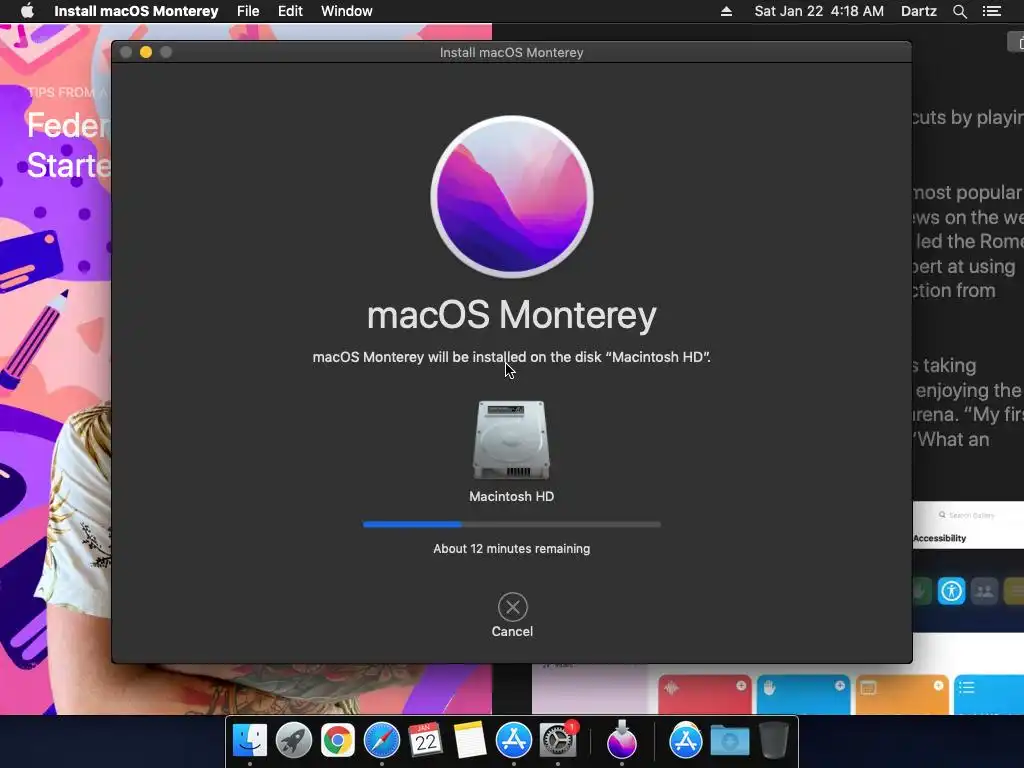Image resolution: width=1024 pixels, height=768 pixels.
Task: Click the macOS Monterey installer Dock icon
Action: click(622, 741)
